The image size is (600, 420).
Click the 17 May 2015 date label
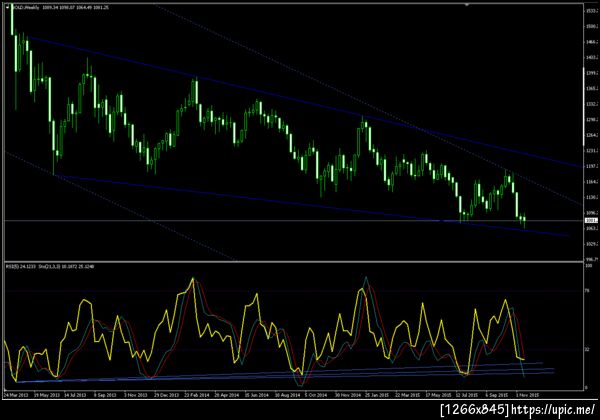tap(438, 395)
